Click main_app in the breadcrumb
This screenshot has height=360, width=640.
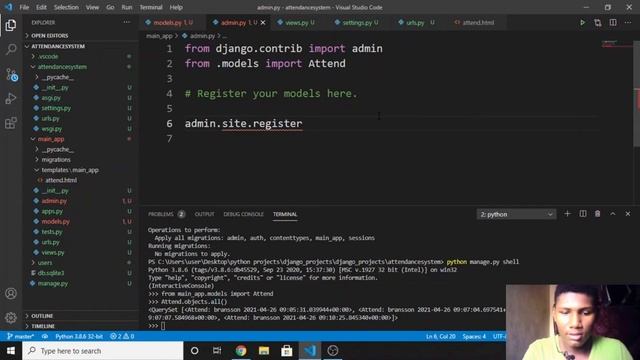click(x=159, y=36)
